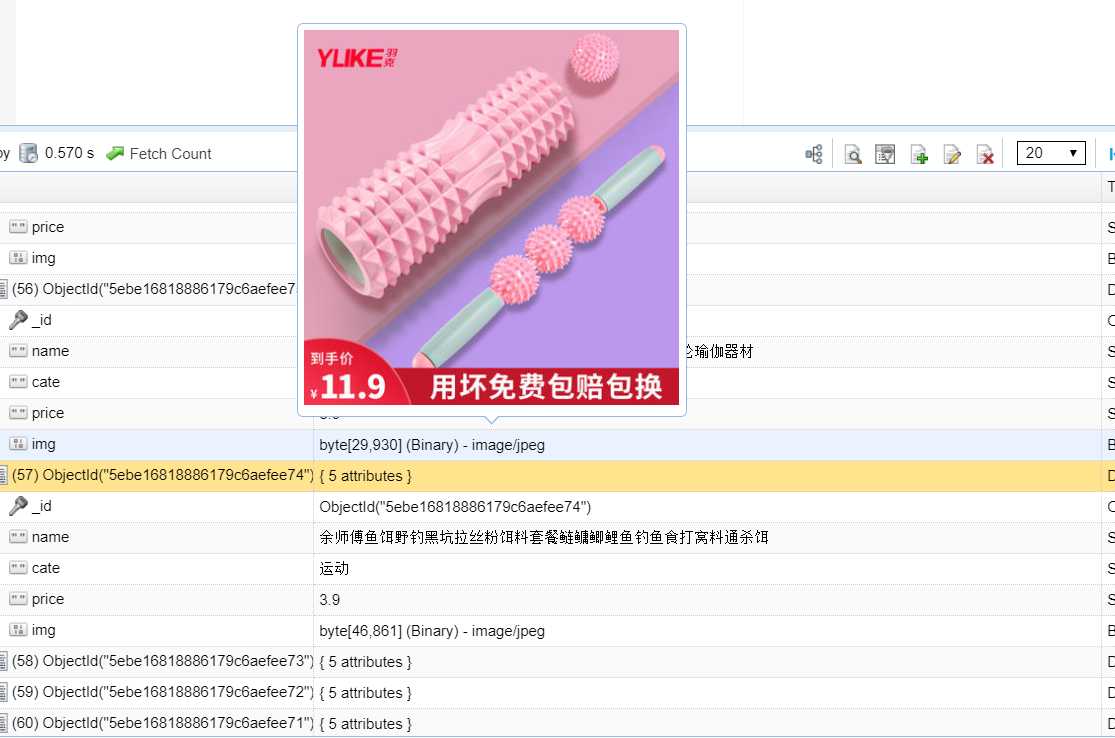Open the query filter builder icon
The image size is (1115, 738).
click(885, 154)
